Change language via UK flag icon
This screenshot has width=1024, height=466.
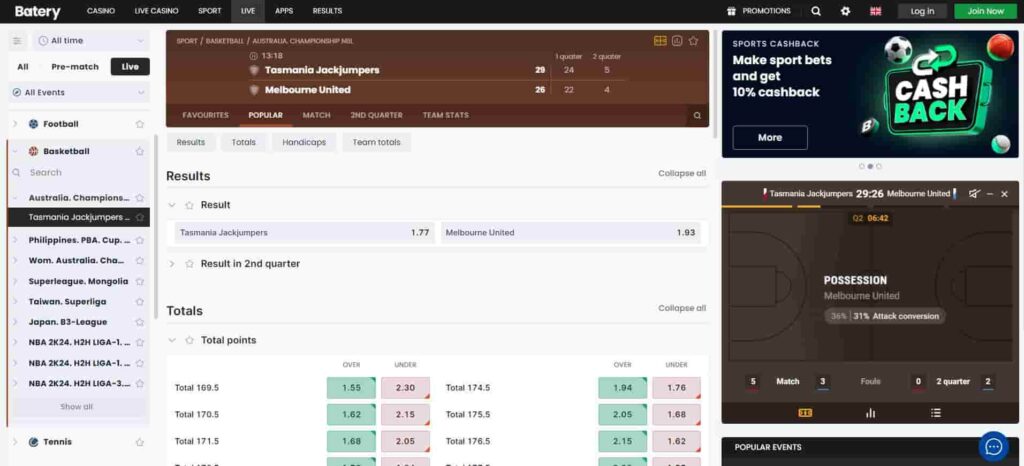tap(876, 11)
